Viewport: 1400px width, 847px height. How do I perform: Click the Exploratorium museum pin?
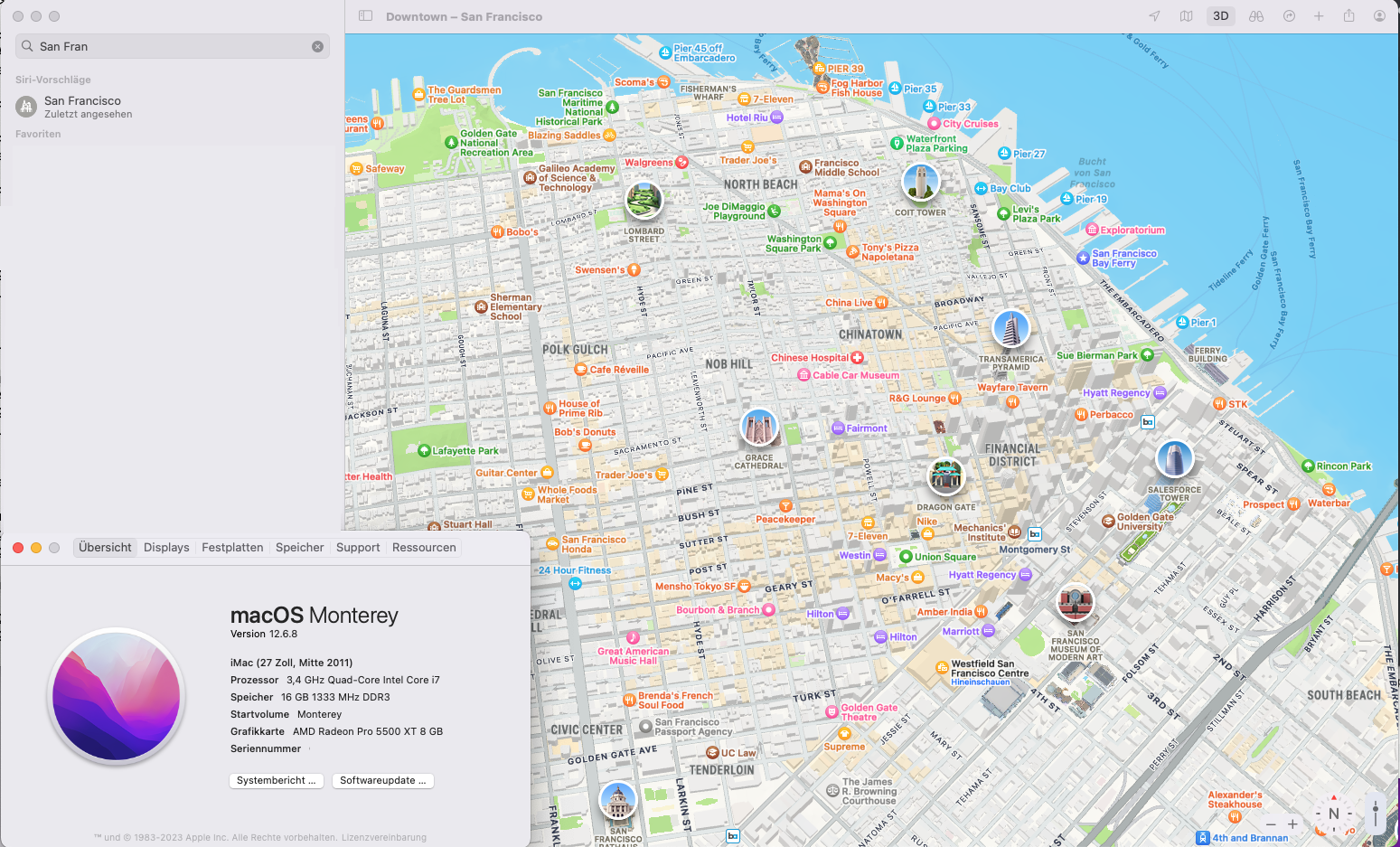pyautogui.click(x=1092, y=230)
